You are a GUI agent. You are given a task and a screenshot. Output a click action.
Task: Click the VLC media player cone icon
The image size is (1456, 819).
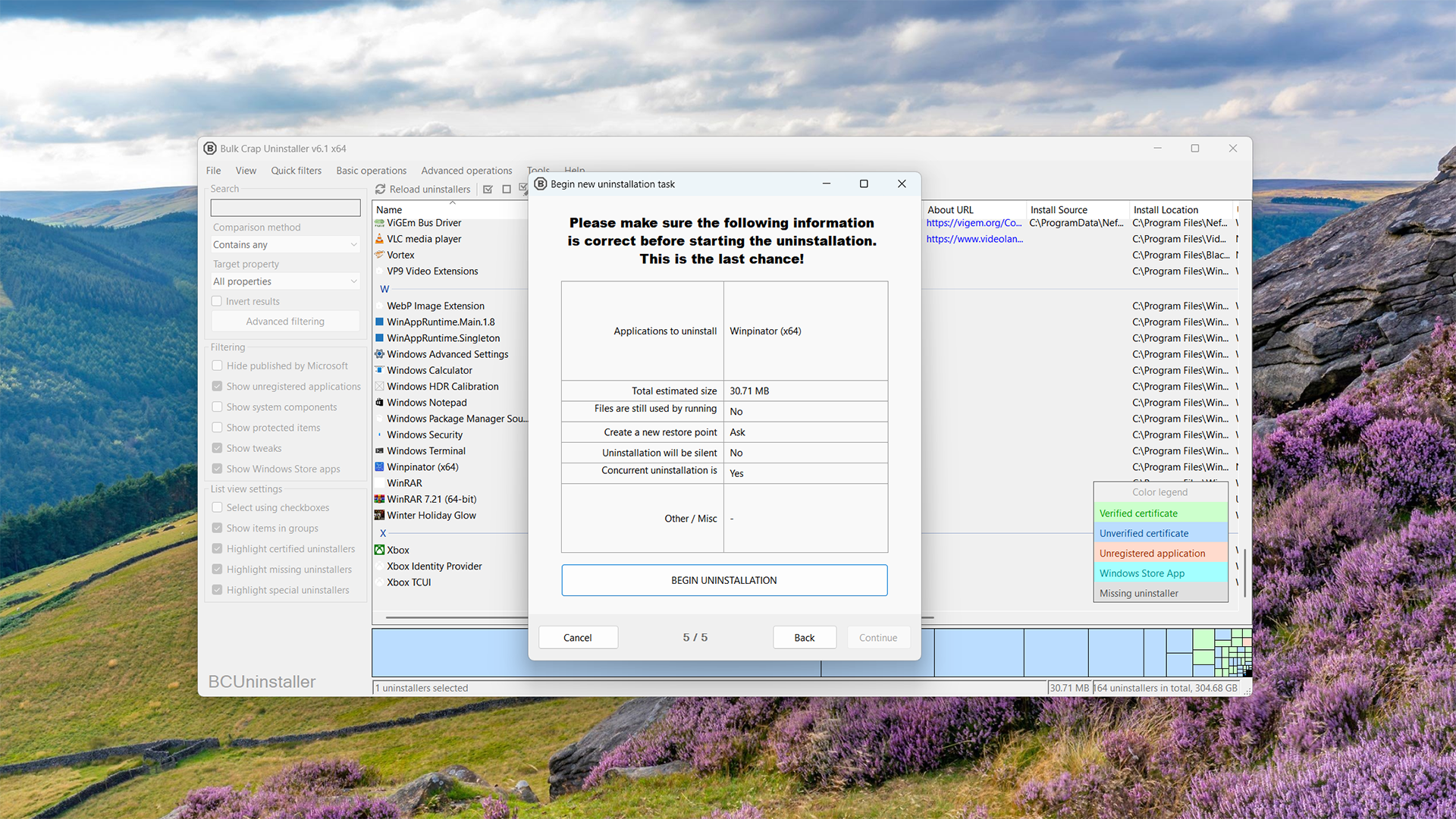(x=379, y=239)
